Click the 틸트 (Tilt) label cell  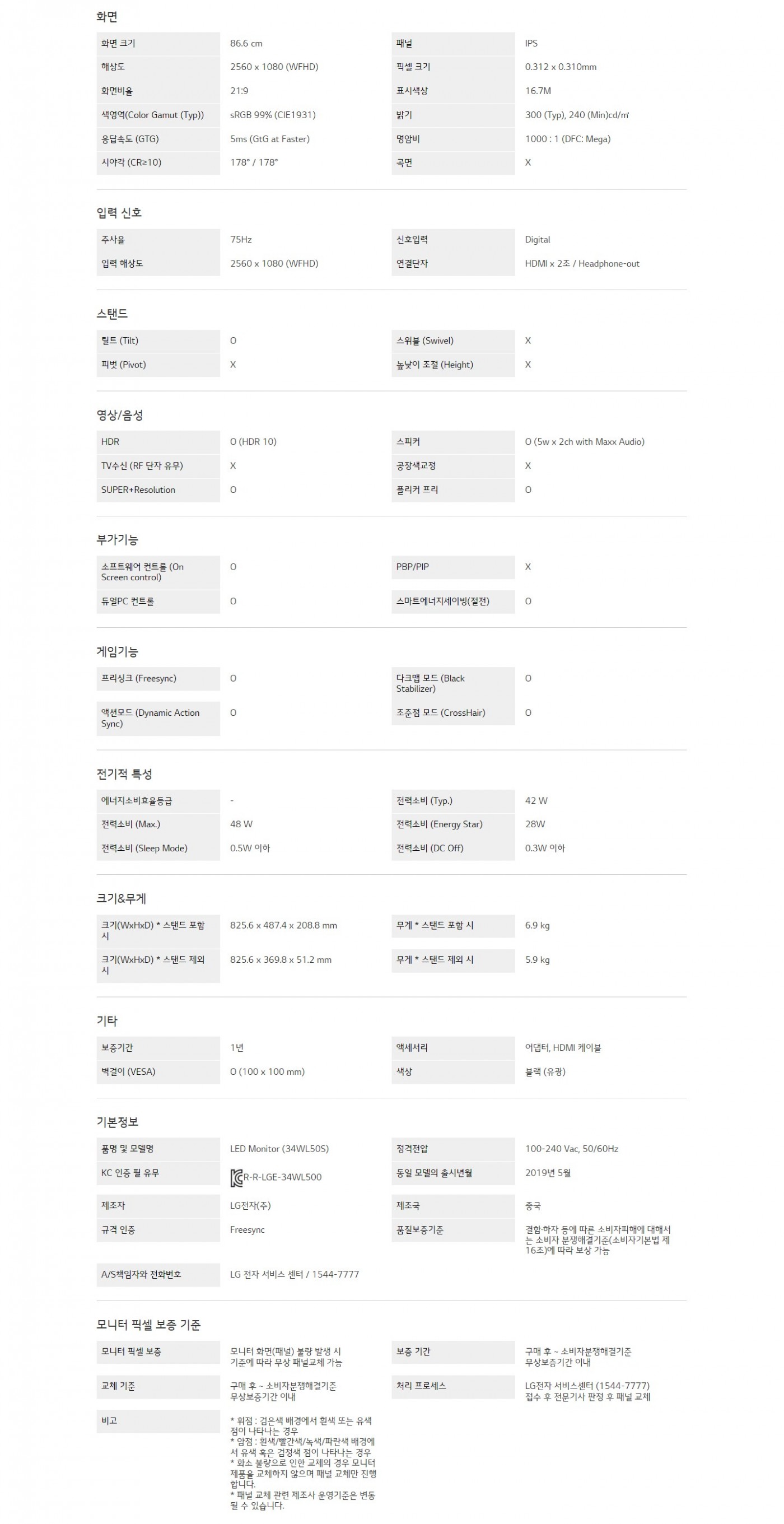pos(157,341)
